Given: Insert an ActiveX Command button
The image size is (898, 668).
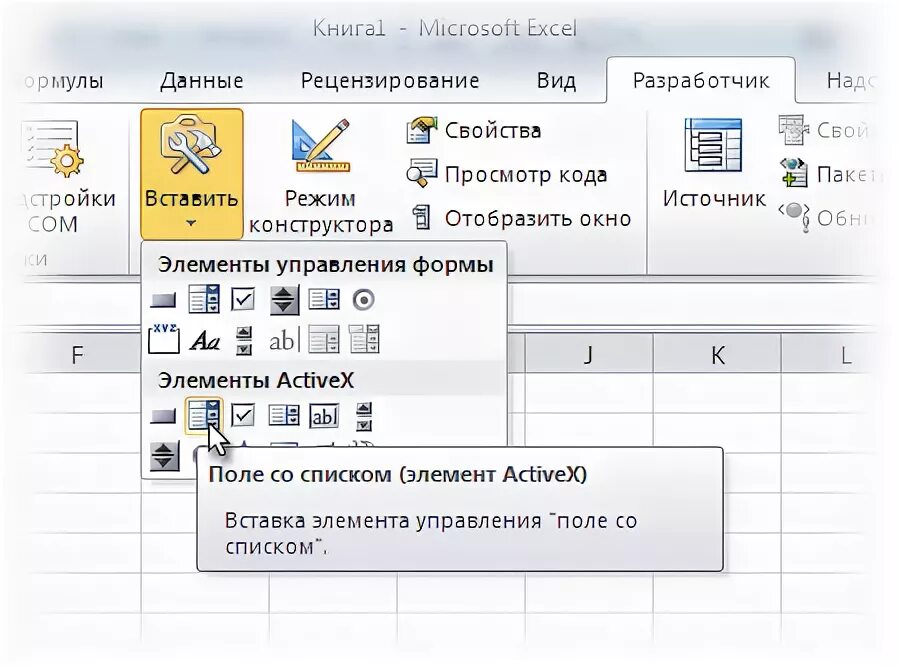Looking at the screenshot, I should (163, 415).
